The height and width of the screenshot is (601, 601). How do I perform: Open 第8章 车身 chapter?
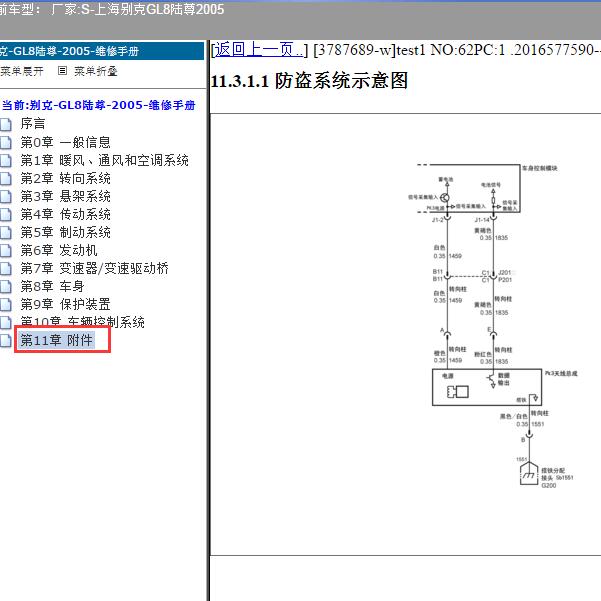point(52,286)
